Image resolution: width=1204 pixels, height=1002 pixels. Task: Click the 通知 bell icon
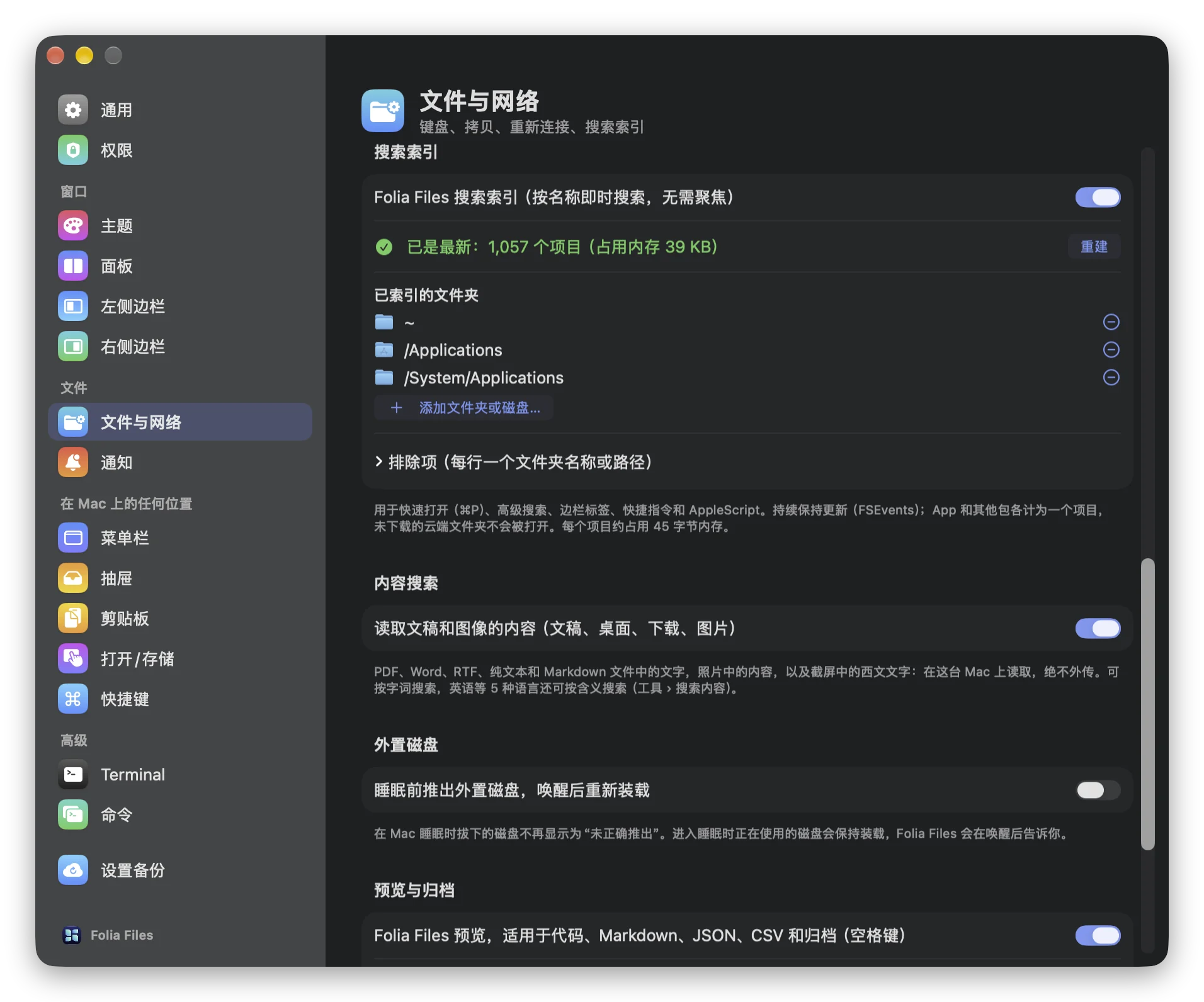[x=73, y=463]
